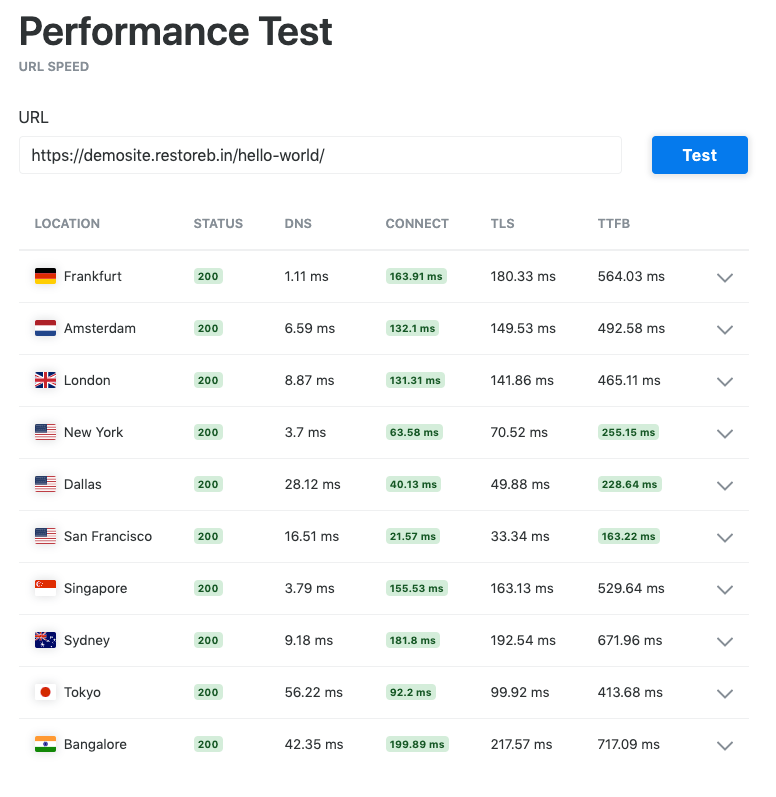The image size is (776, 797).
Task: Click the 163.91 ms connect badge
Action: pos(416,276)
